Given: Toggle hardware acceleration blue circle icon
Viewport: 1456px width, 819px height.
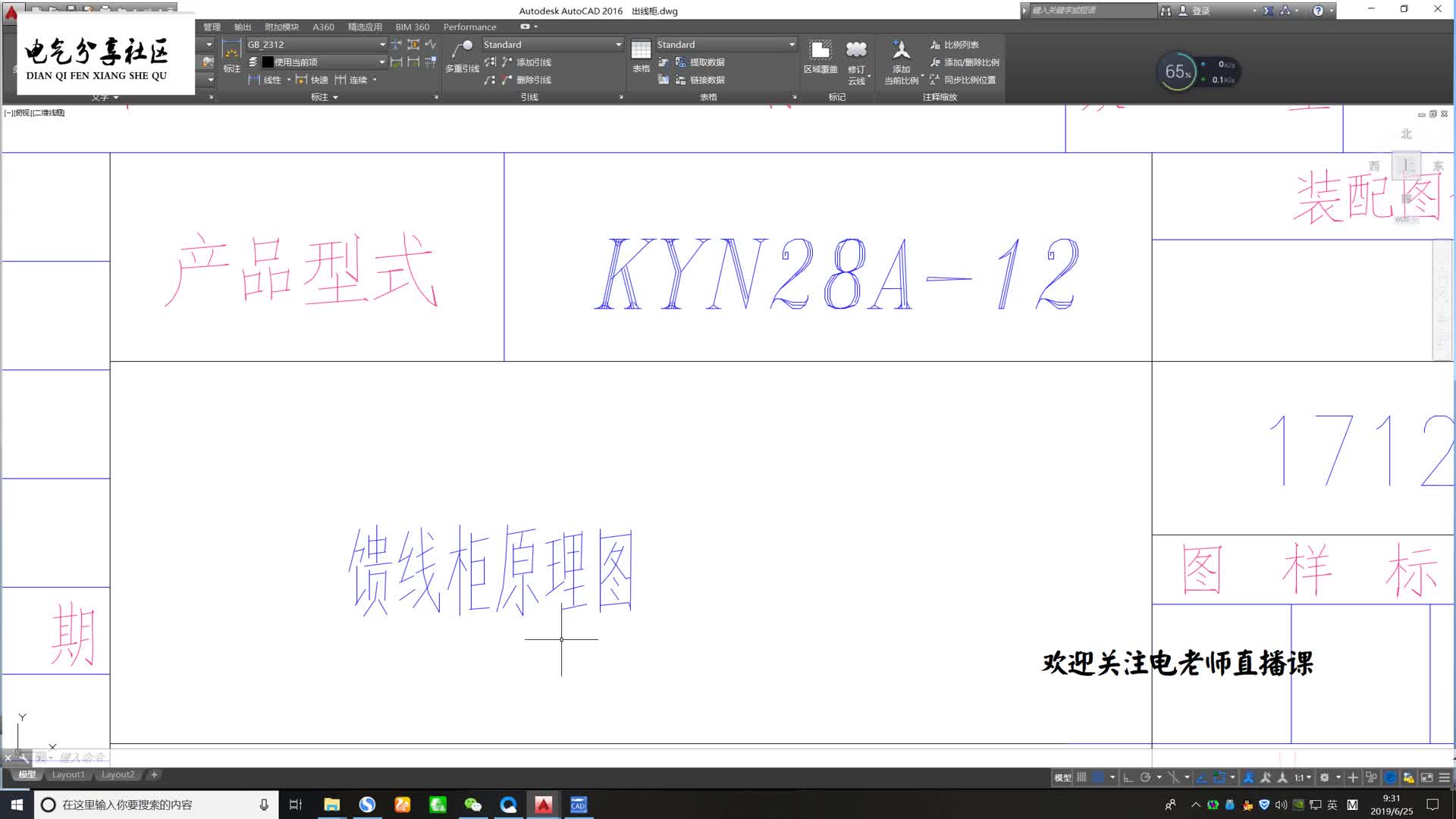Looking at the screenshot, I should 1391,777.
